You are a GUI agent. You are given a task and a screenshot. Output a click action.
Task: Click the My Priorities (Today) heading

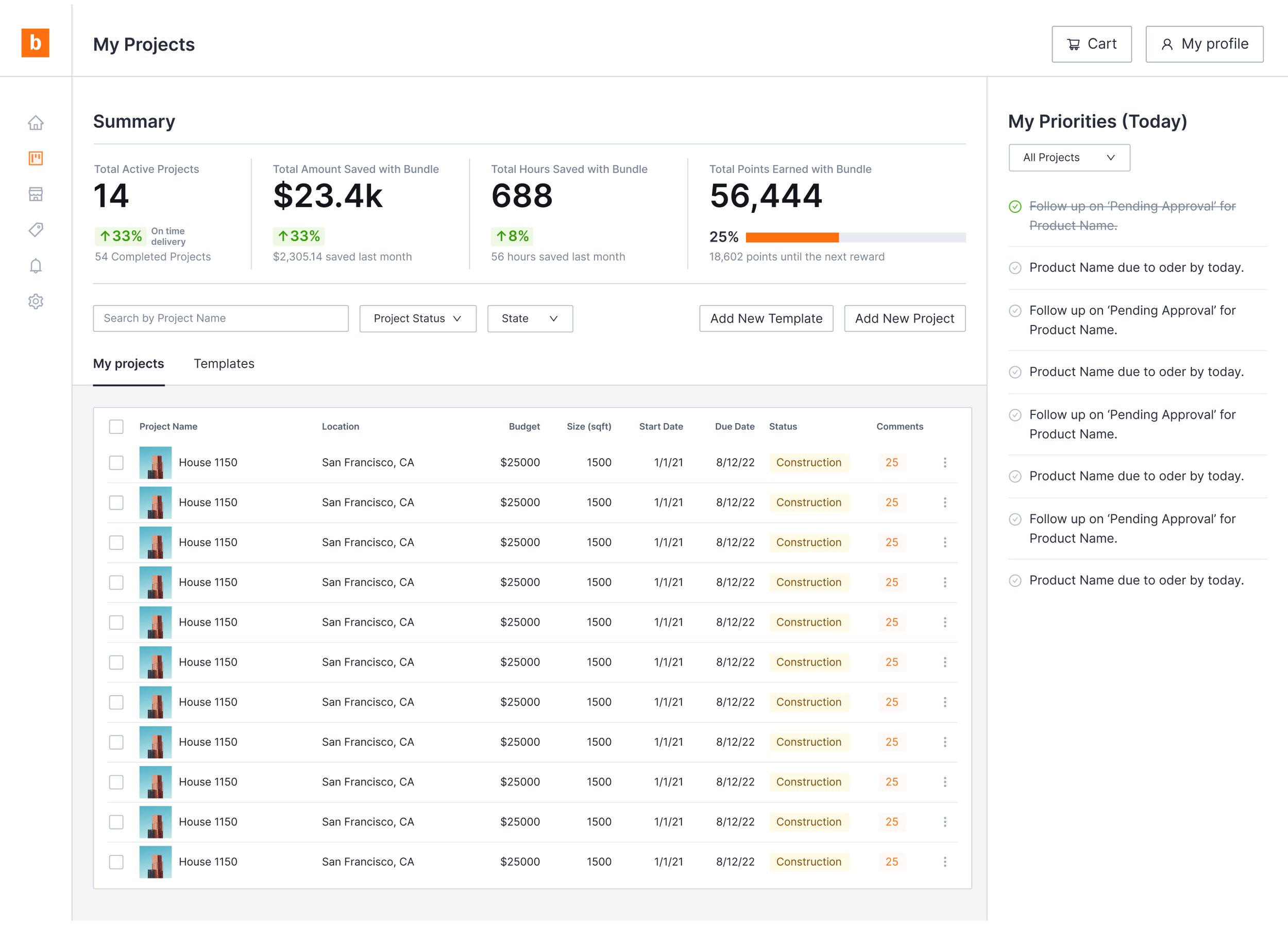[1097, 122]
